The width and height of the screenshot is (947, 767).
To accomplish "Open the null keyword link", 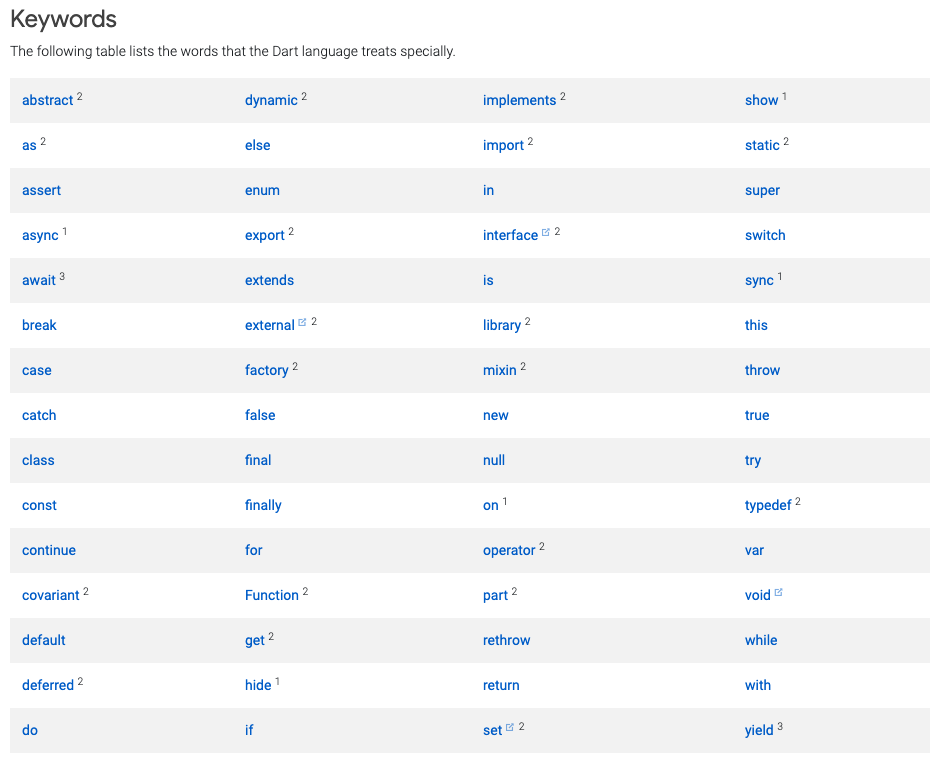I will [494, 460].
